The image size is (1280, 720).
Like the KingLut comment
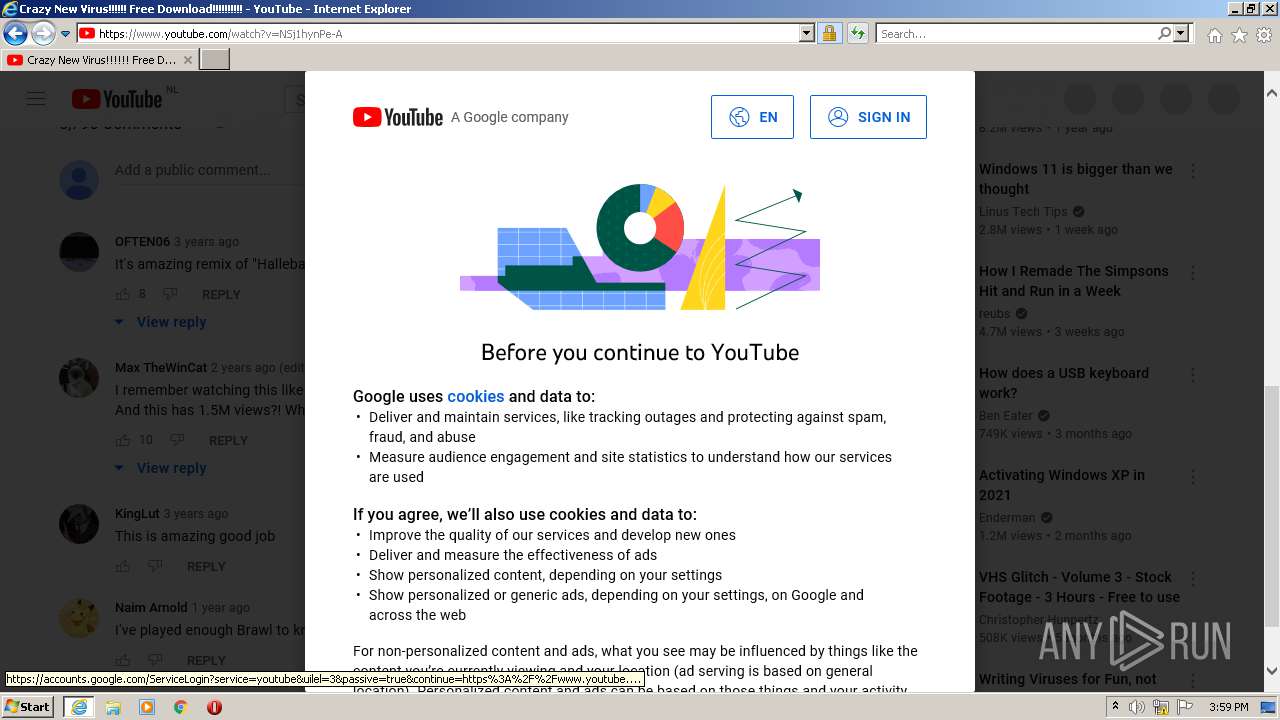click(123, 566)
